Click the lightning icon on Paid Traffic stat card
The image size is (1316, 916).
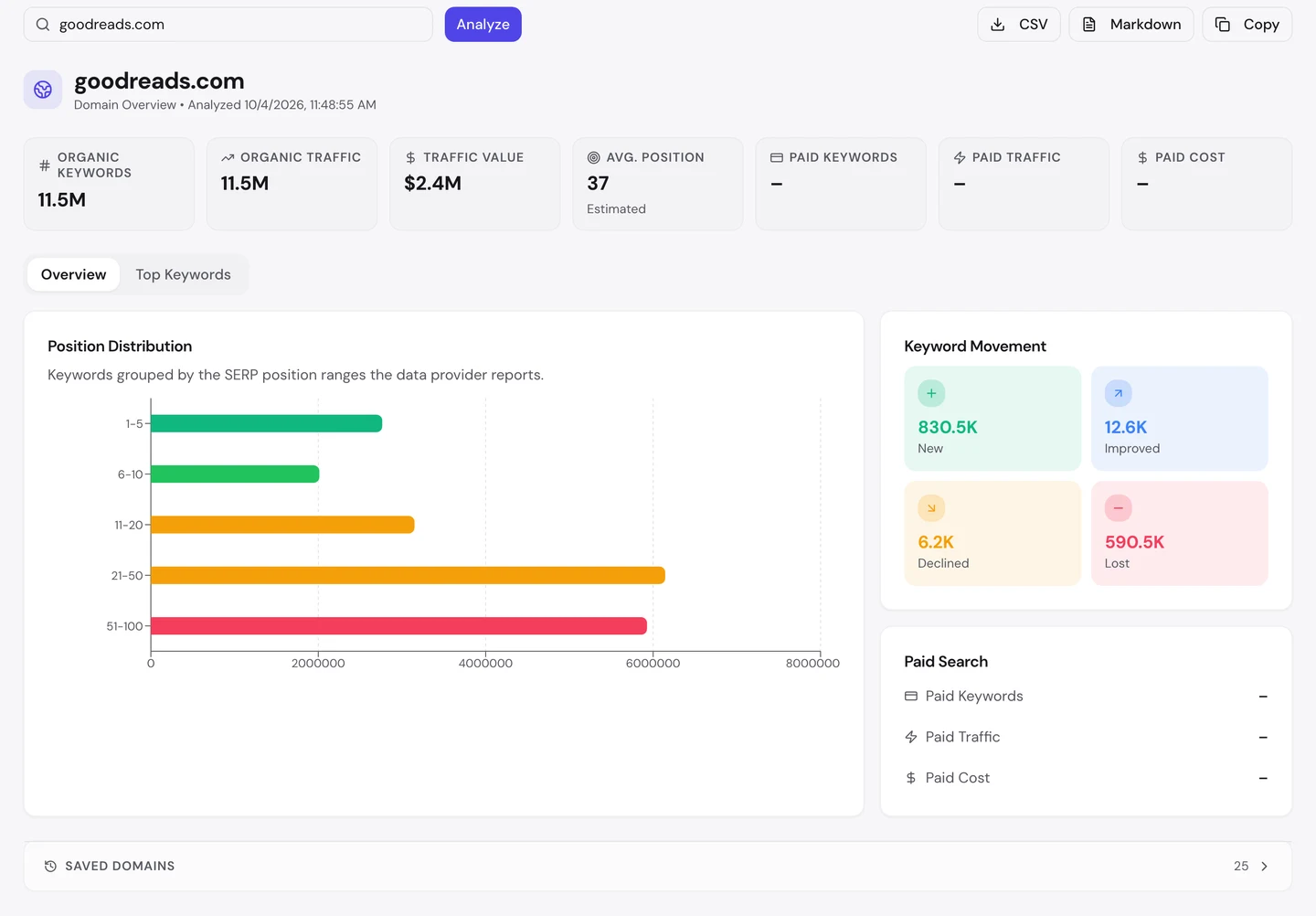coord(960,158)
